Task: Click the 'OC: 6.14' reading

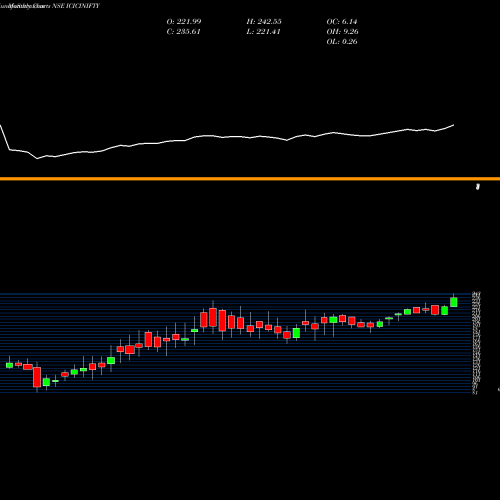Action: (x=342, y=21)
